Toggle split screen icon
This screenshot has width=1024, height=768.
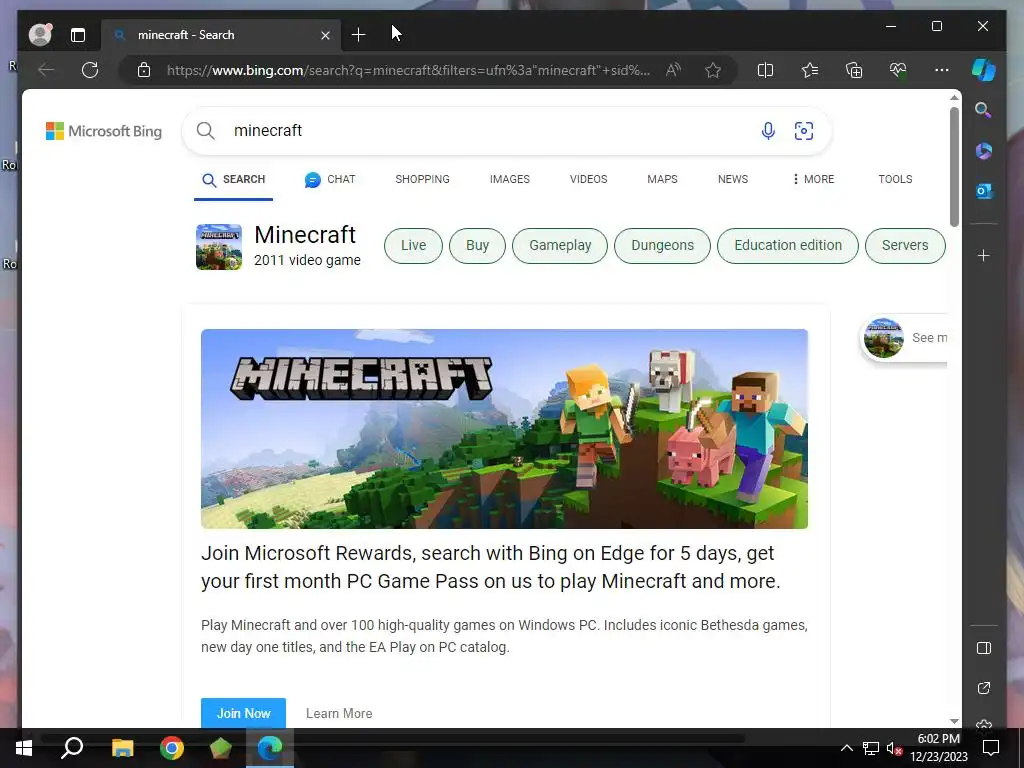(x=765, y=70)
